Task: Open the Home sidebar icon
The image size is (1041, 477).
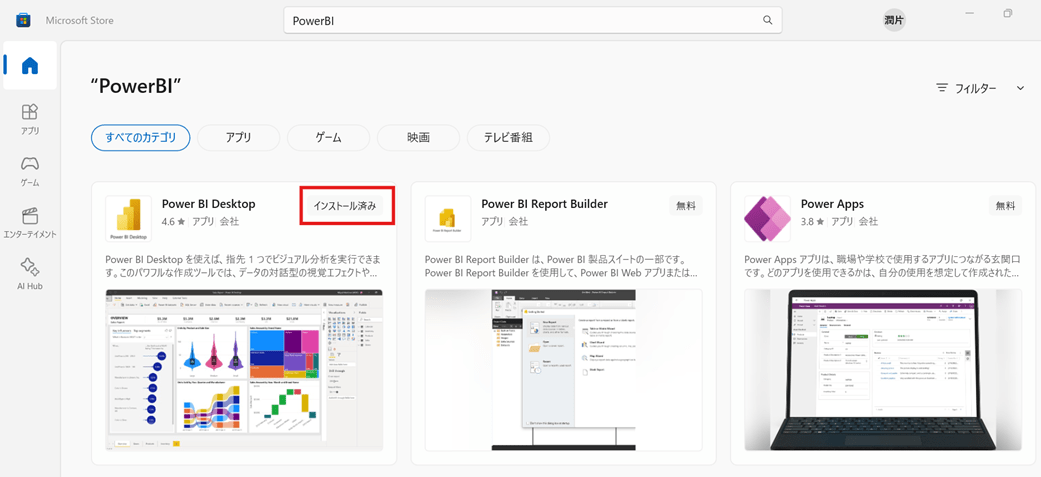Action: (30, 65)
